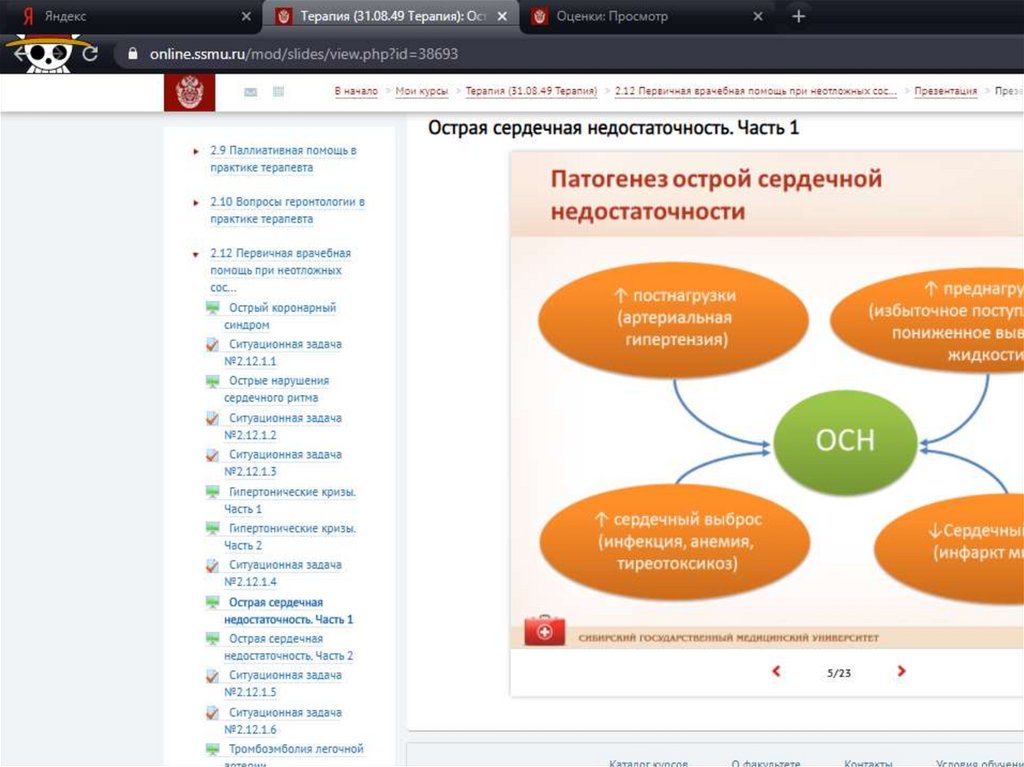
Task: Open the messages envelope icon
Action: click(250, 92)
